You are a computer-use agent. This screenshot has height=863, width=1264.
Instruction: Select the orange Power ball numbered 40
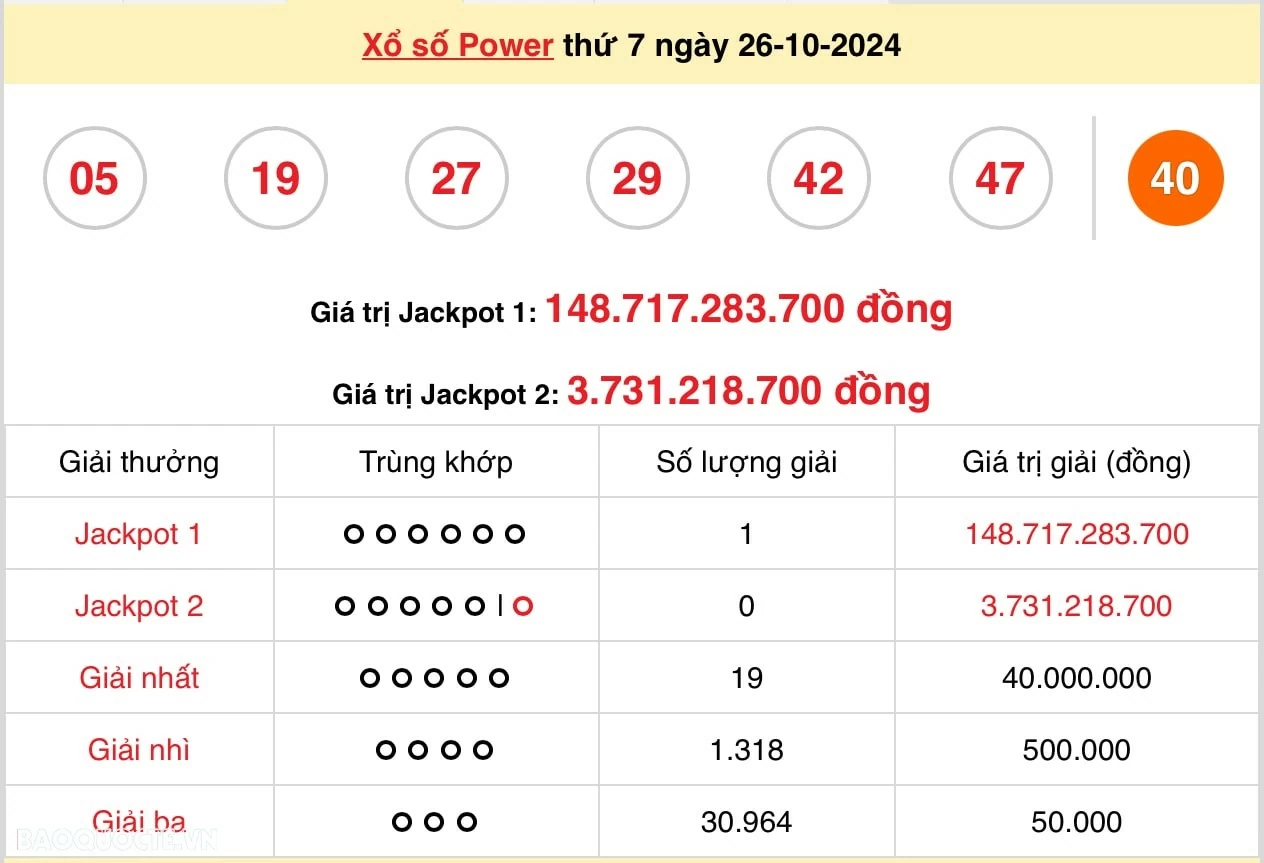click(1175, 178)
